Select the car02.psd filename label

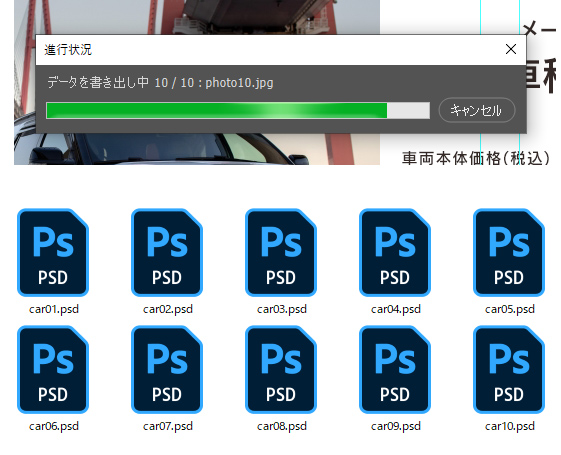coord(168,309)
